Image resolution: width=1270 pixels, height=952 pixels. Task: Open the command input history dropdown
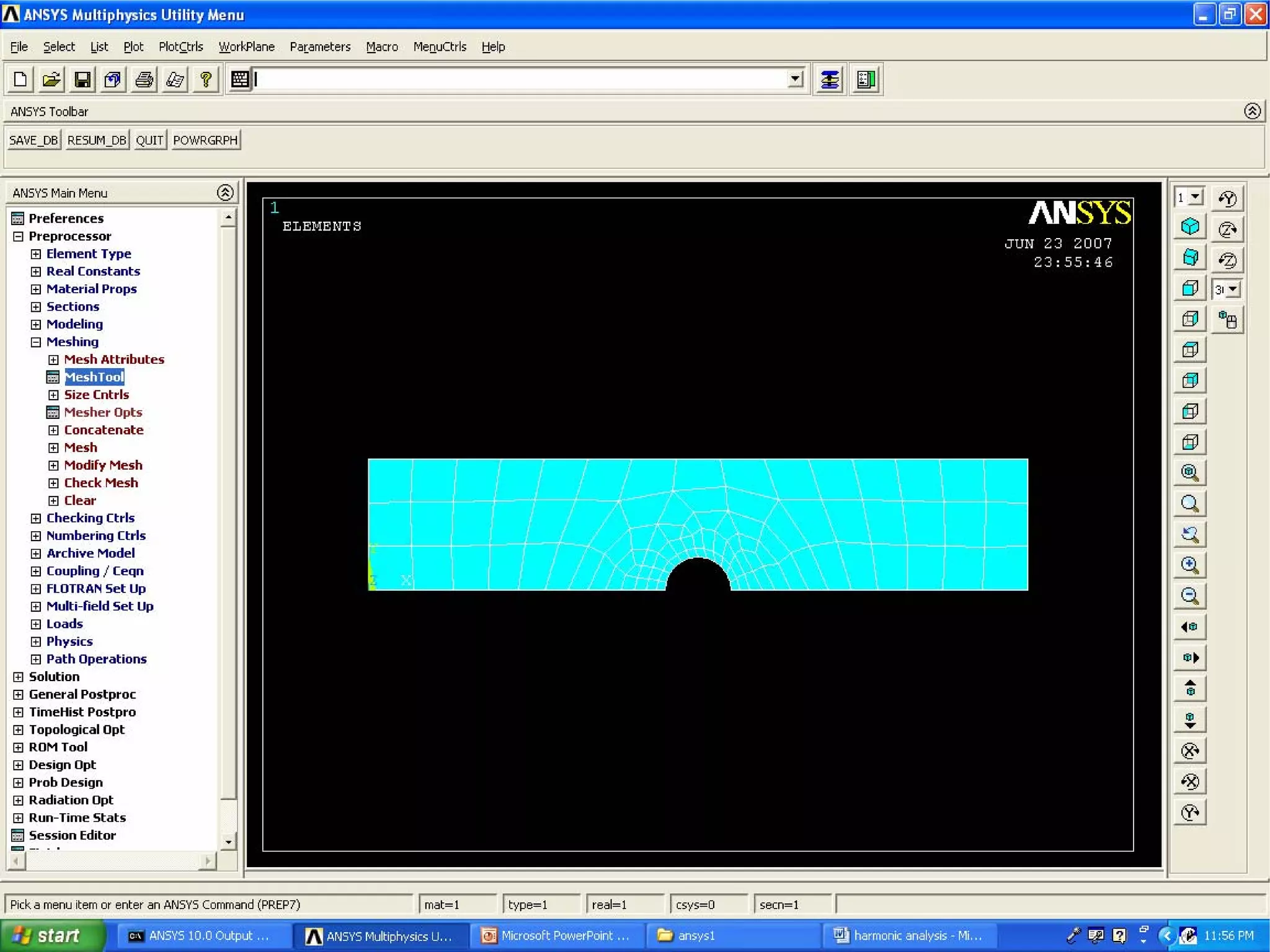(795, 79)
